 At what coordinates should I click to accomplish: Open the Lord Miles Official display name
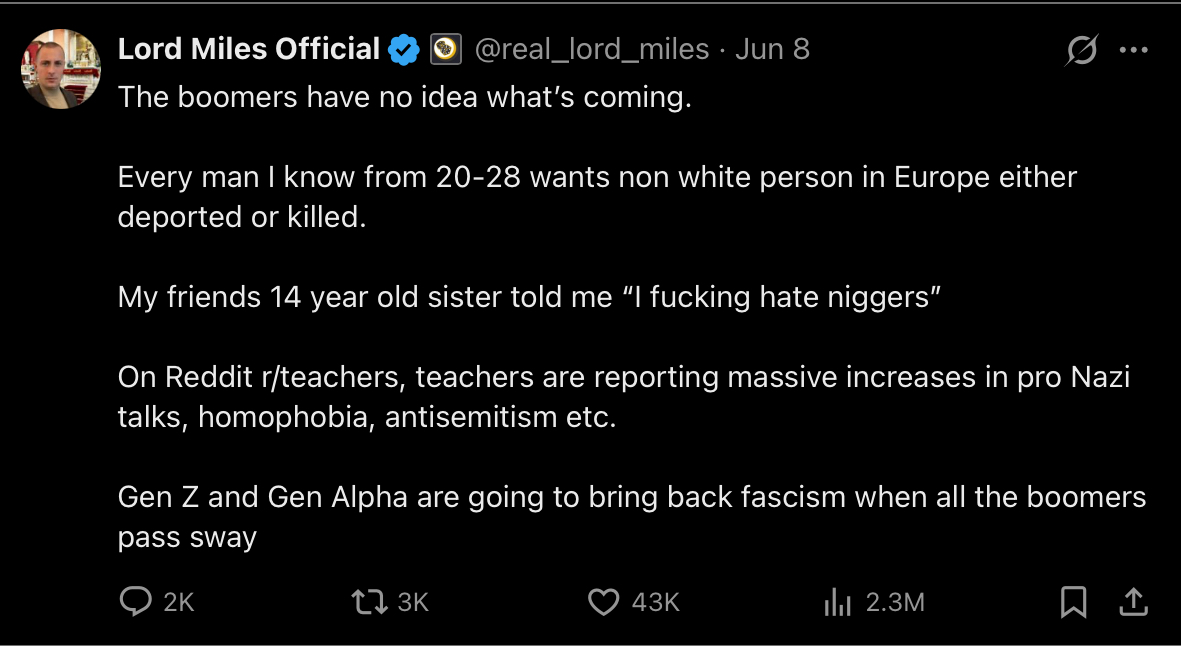pyautogui.click(x=249, y=50)
